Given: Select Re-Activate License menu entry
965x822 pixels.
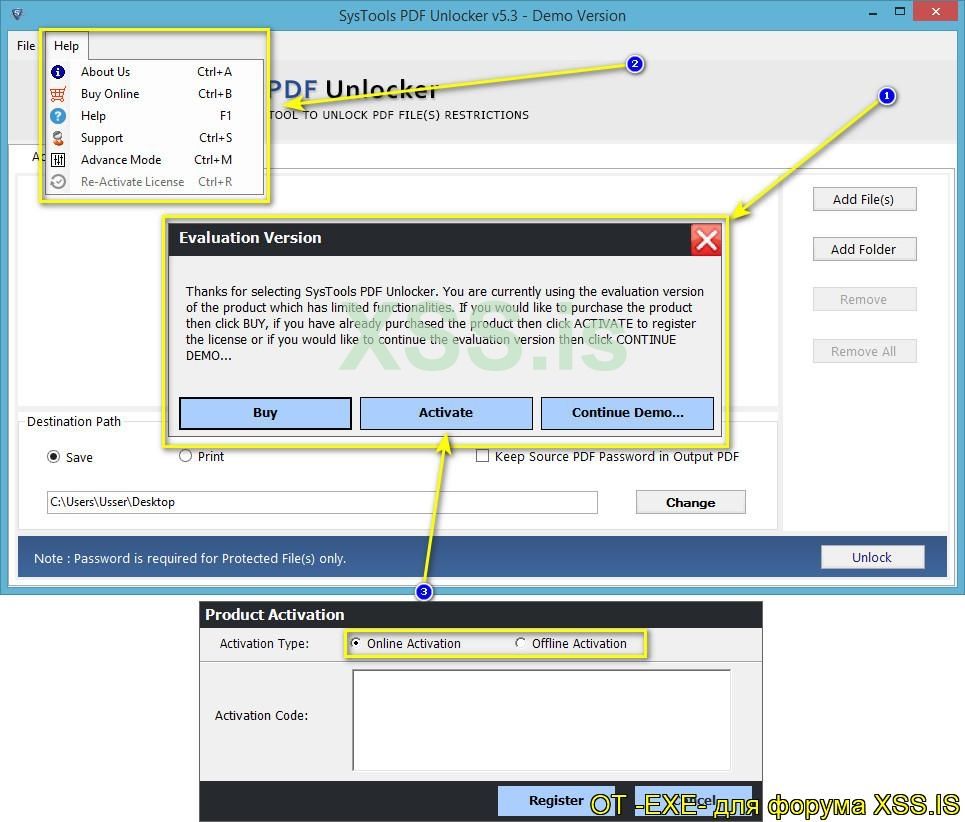Looking at the screenshot, I should (x=156, y=182).
